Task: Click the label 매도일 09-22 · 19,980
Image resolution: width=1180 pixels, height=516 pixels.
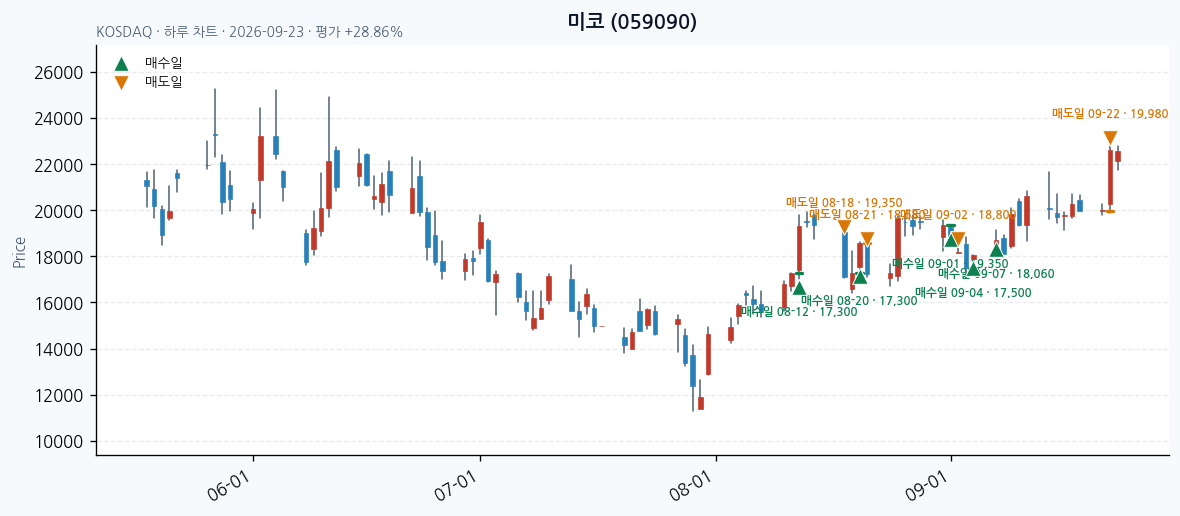Action: (x=1110, y=114)
